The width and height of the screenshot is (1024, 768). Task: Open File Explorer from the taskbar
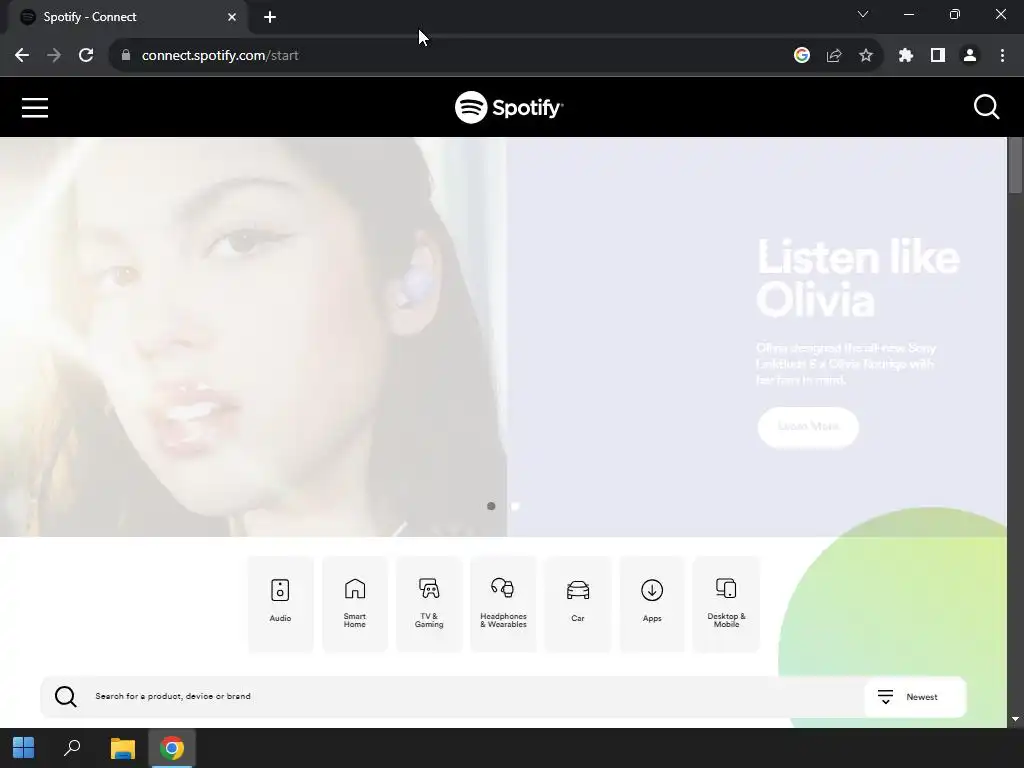click(122, 748)
